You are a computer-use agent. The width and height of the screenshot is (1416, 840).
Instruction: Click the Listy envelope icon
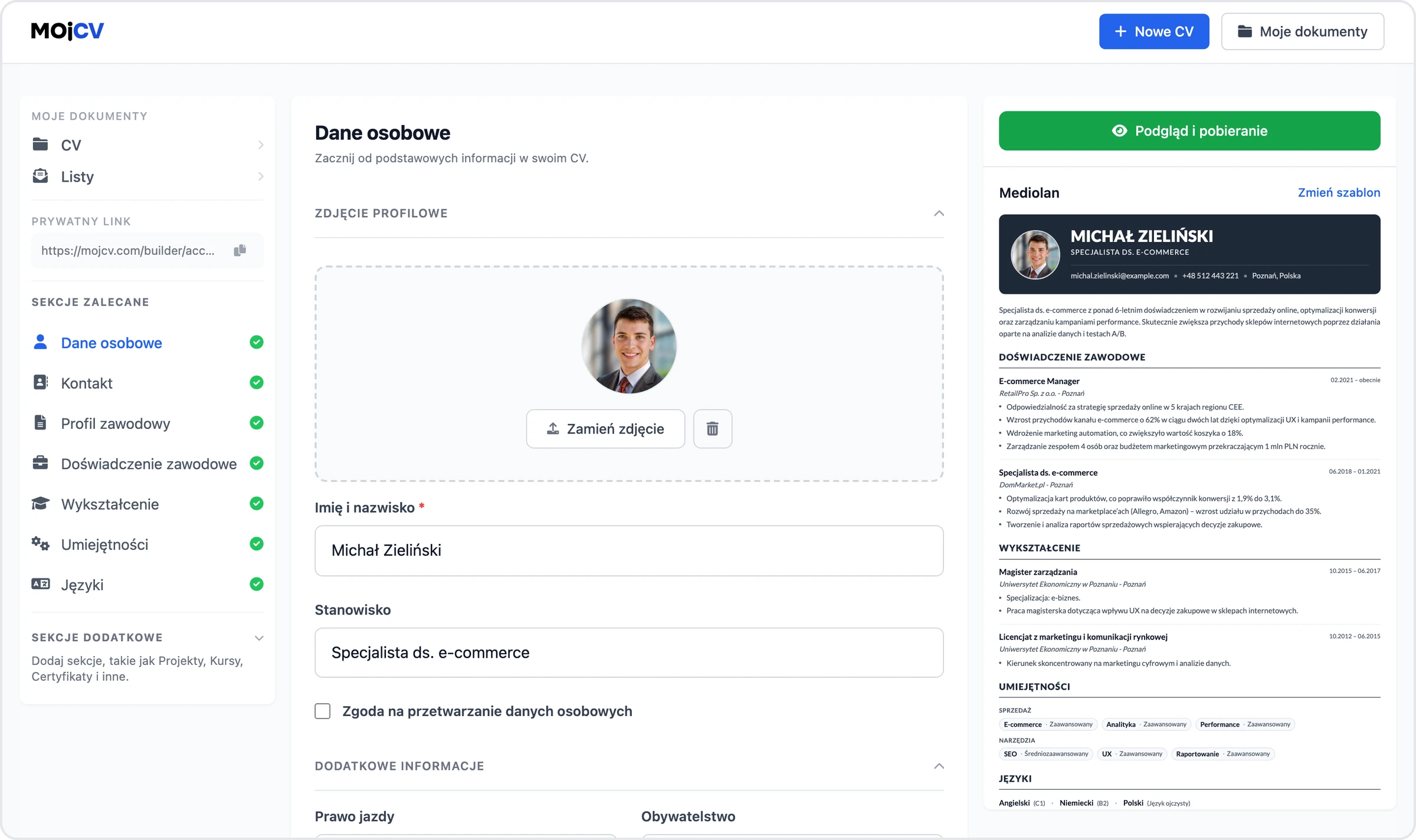[40, 176]
